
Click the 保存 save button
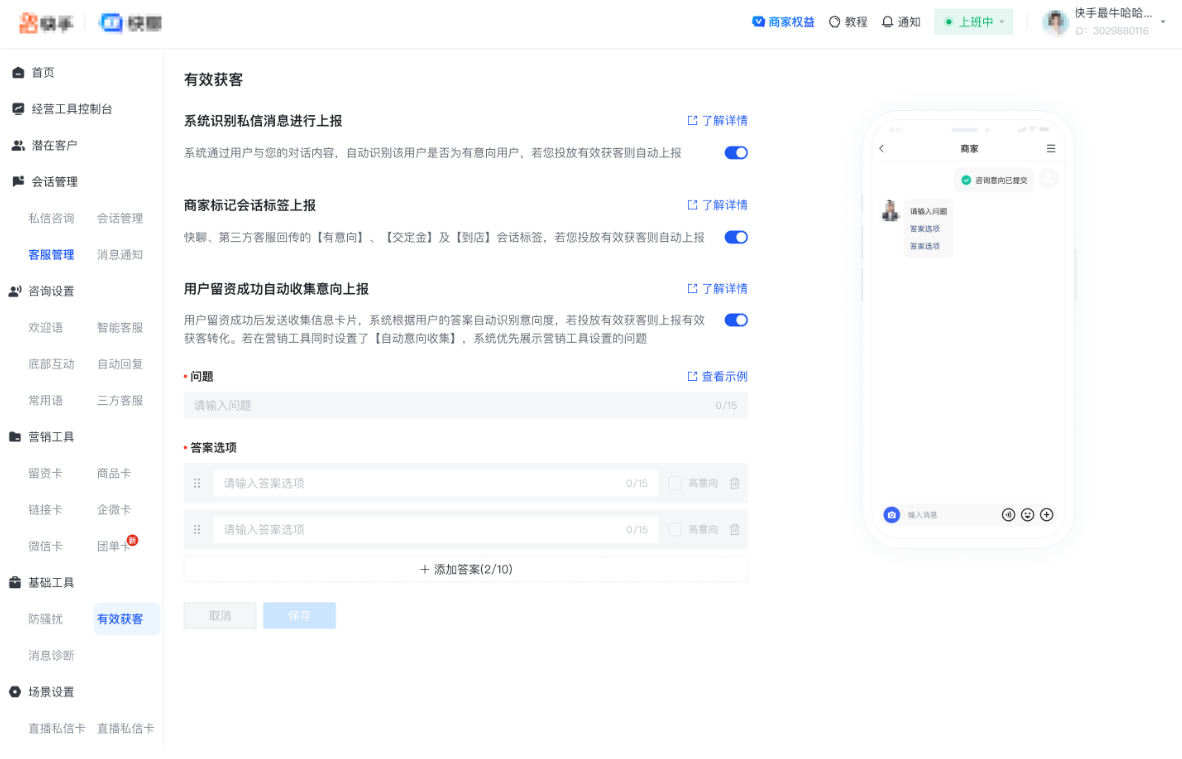pos(299,616)
